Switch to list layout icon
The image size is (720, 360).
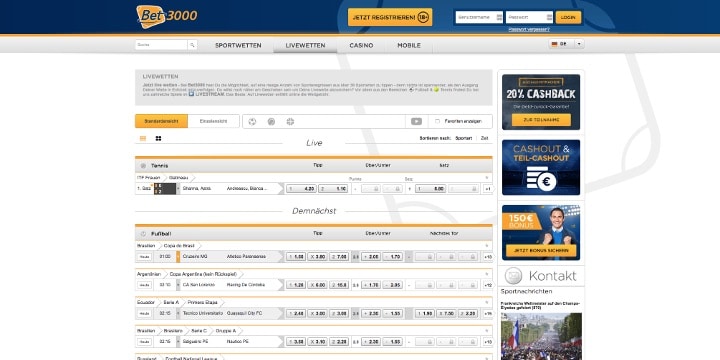point(143,138)
